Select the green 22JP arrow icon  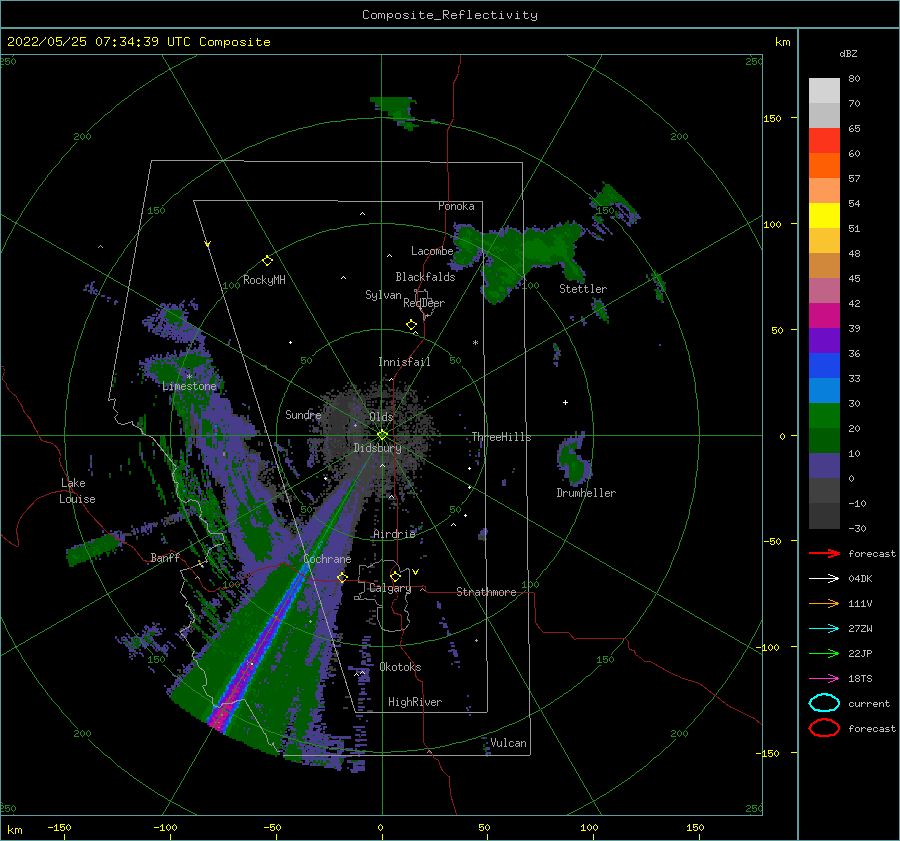click(x=824, y=653)
